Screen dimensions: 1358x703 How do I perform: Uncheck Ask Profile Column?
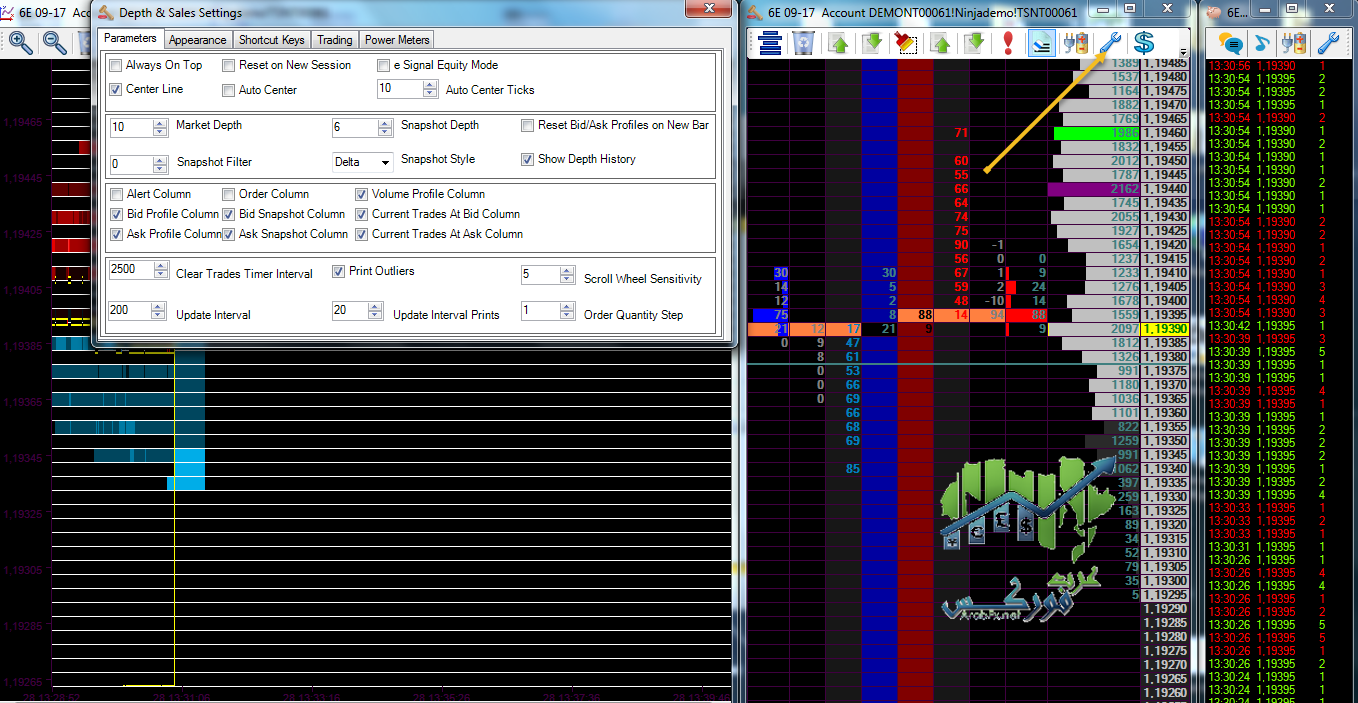tap(116, 234)
